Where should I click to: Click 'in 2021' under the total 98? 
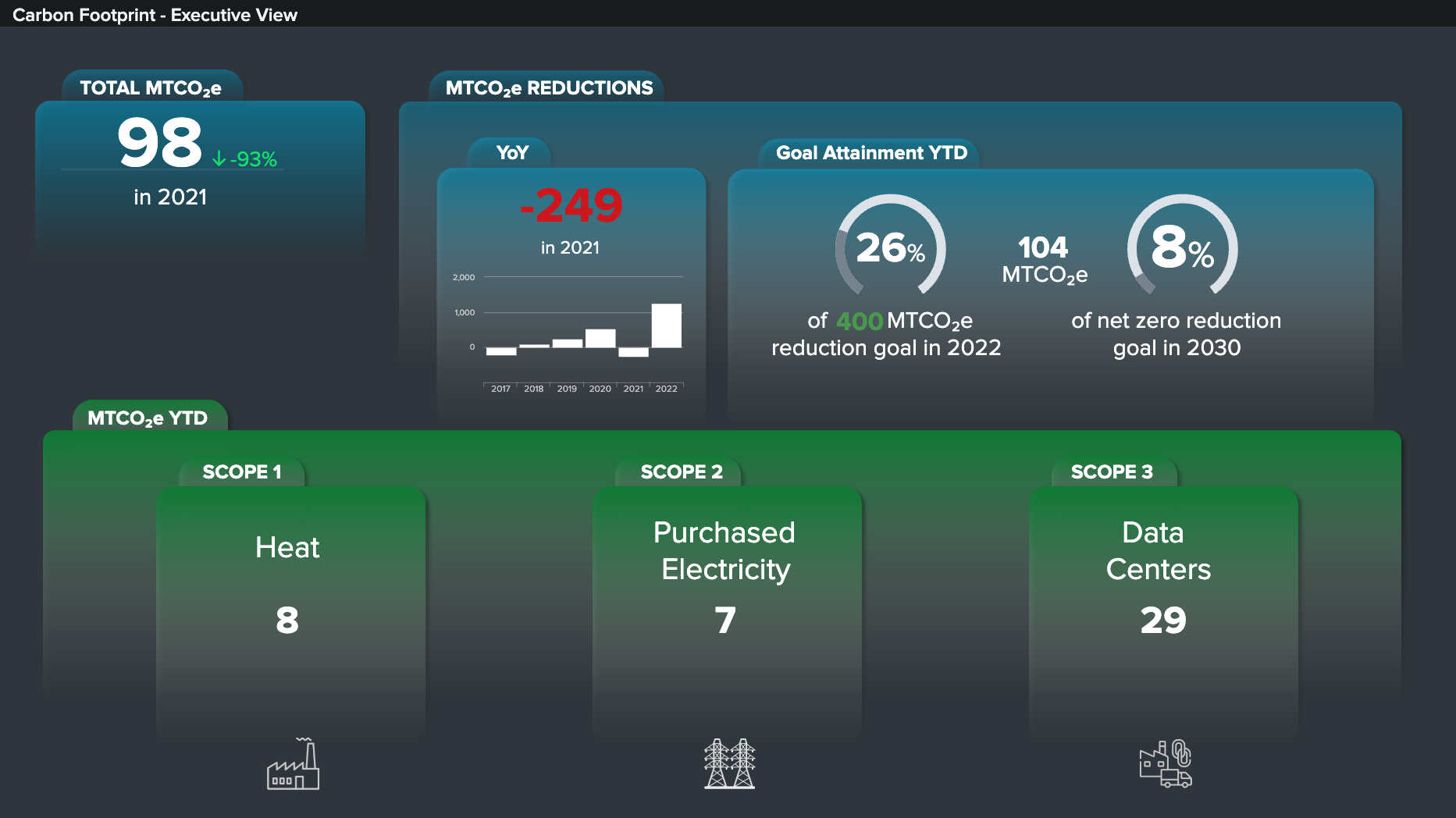[x=170, y=197]
